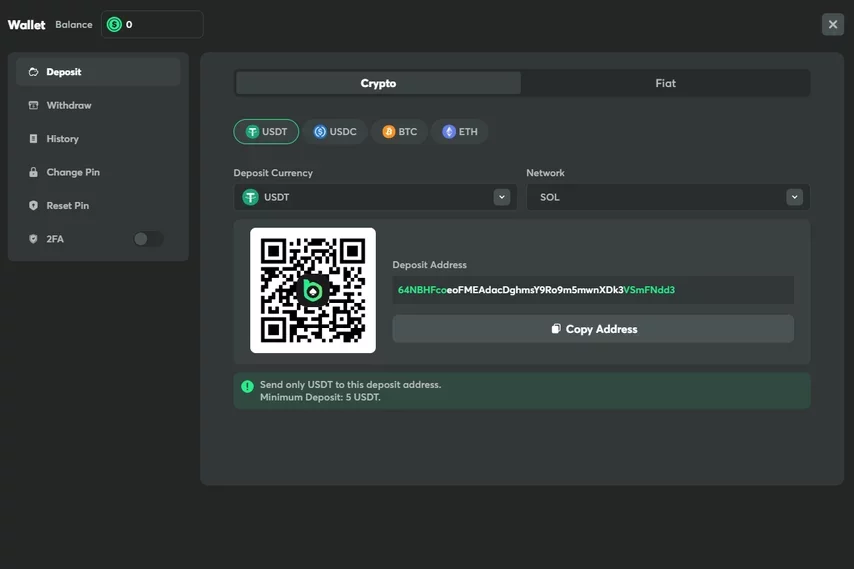
Task: Click the deposit address text field
Action: (x=592, y=290)
